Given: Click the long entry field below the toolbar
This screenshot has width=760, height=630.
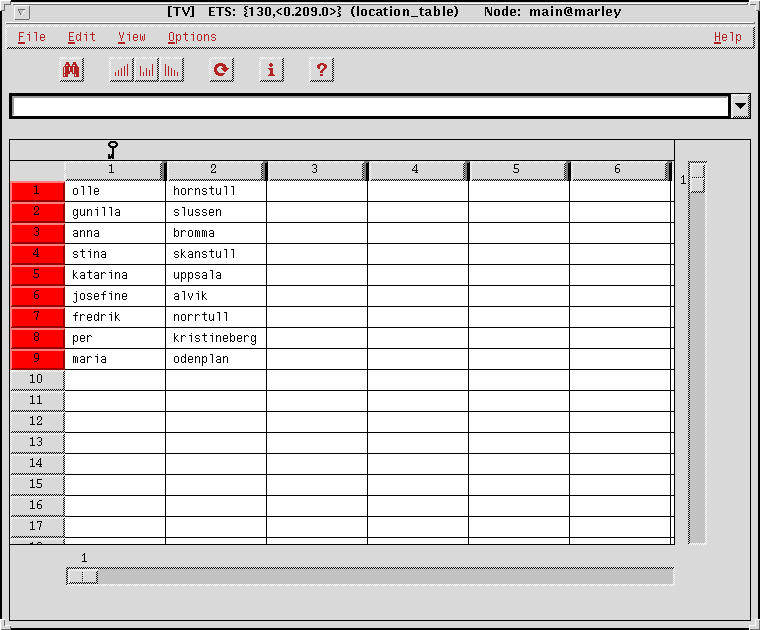Looking at the screenshot, I should click(x=370, y=106).
